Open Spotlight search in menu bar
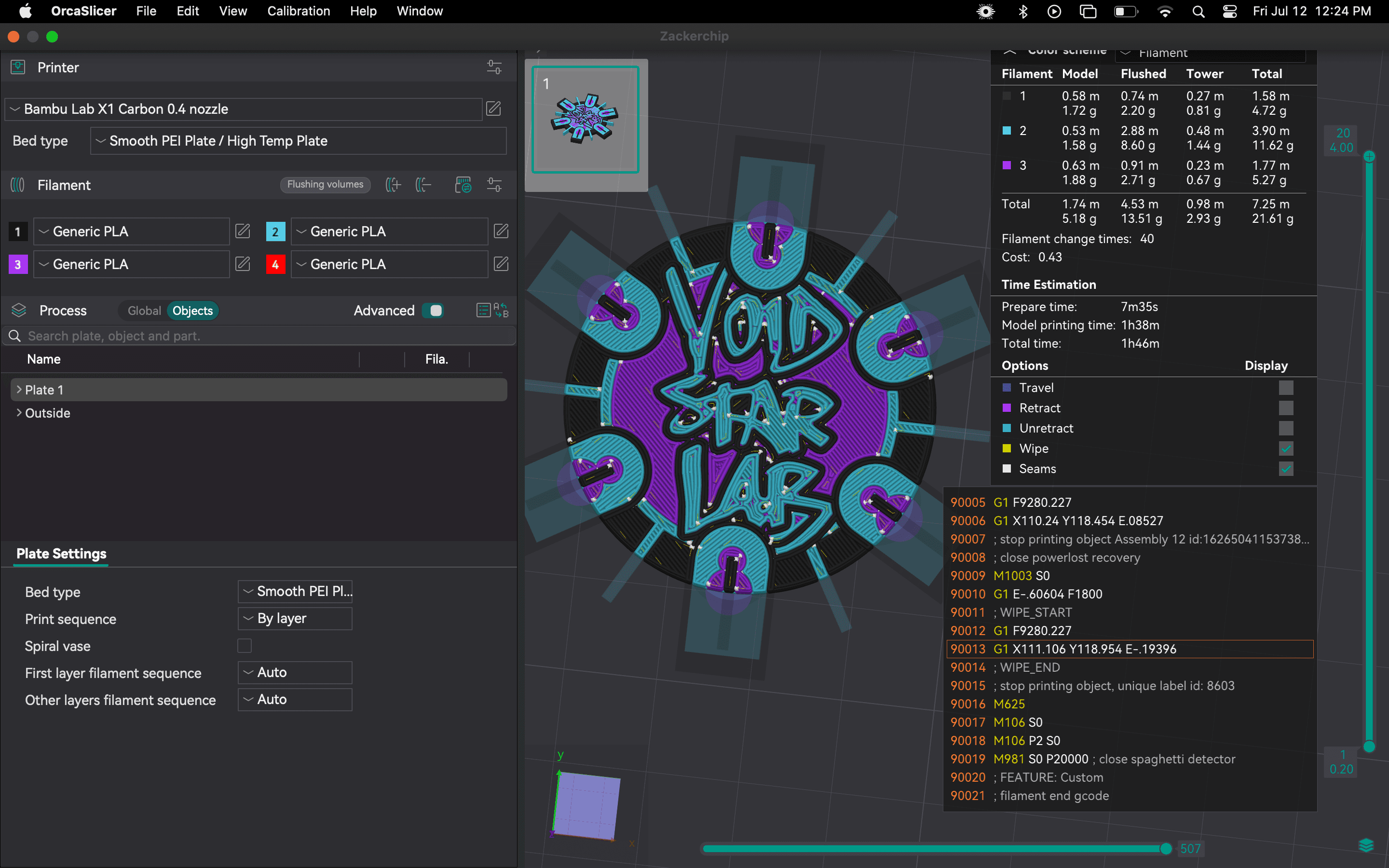 click(1198, 12)
